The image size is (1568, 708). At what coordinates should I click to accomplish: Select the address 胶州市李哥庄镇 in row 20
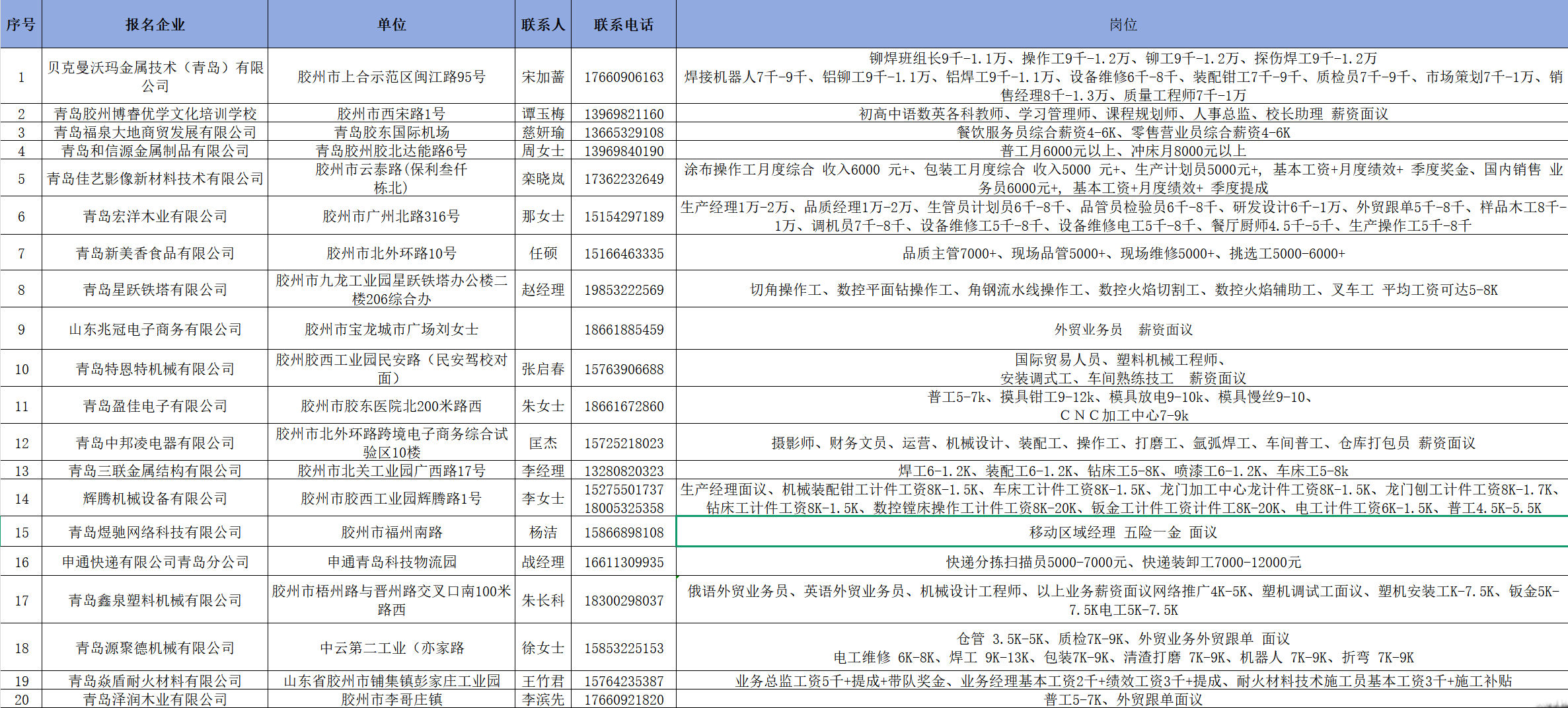point(391,699)
